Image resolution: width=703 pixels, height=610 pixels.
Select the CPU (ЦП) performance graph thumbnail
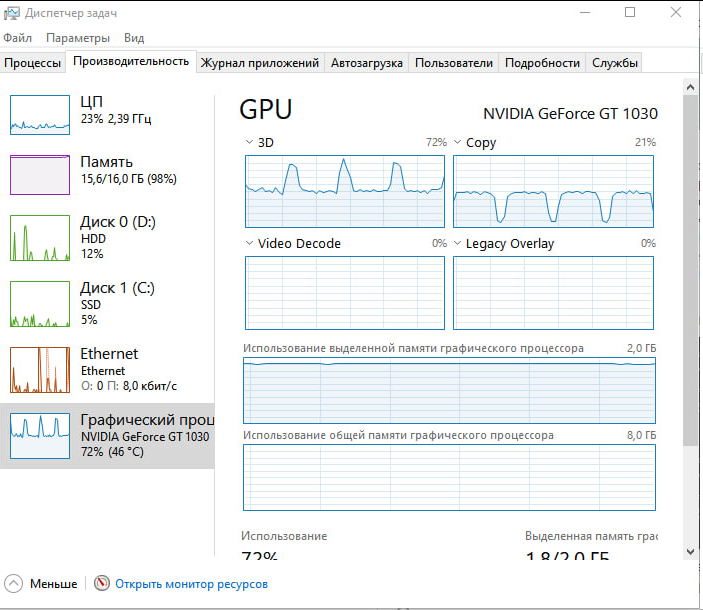pos(40,115)
